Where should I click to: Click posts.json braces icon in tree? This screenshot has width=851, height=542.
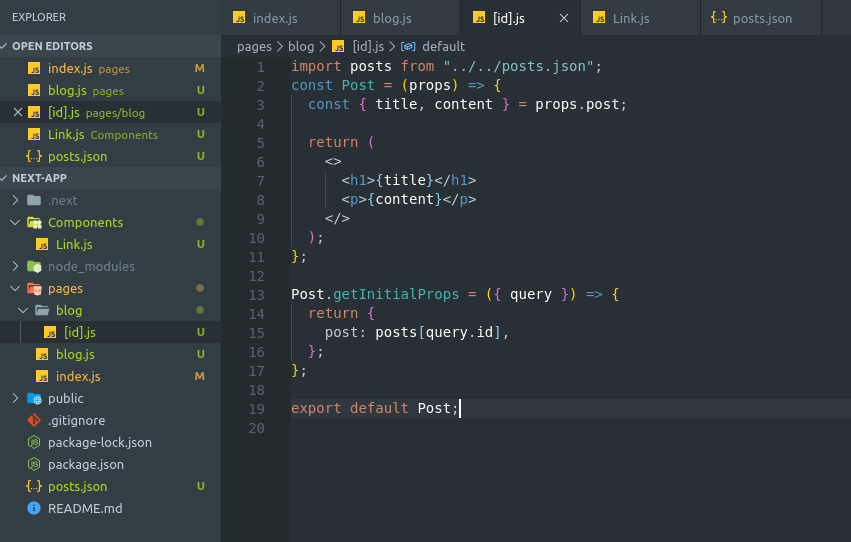(34, 486)
